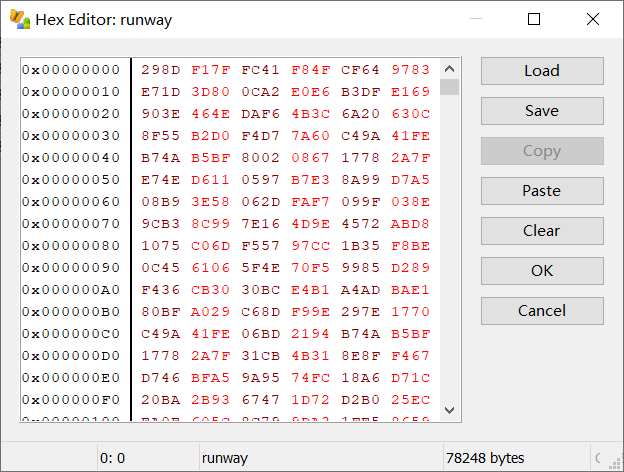Select address 0x00000000

point(71,70)
